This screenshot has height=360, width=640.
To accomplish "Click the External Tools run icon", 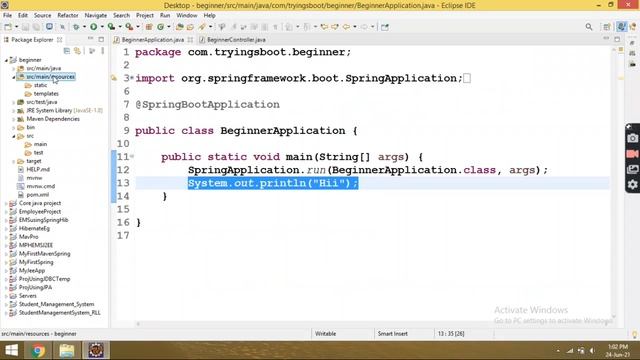I will point(129,27).
